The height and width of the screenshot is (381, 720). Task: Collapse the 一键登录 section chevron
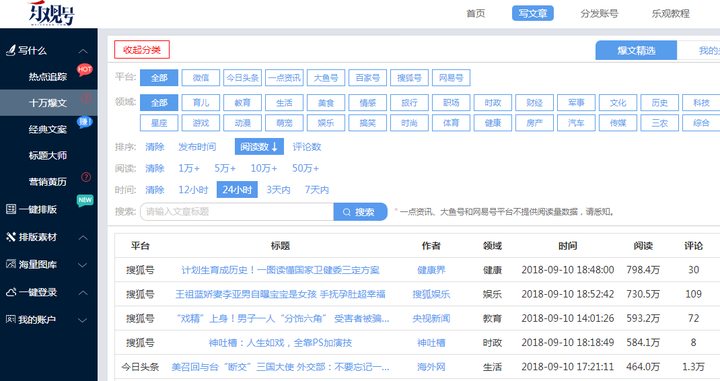pos(83,292)
